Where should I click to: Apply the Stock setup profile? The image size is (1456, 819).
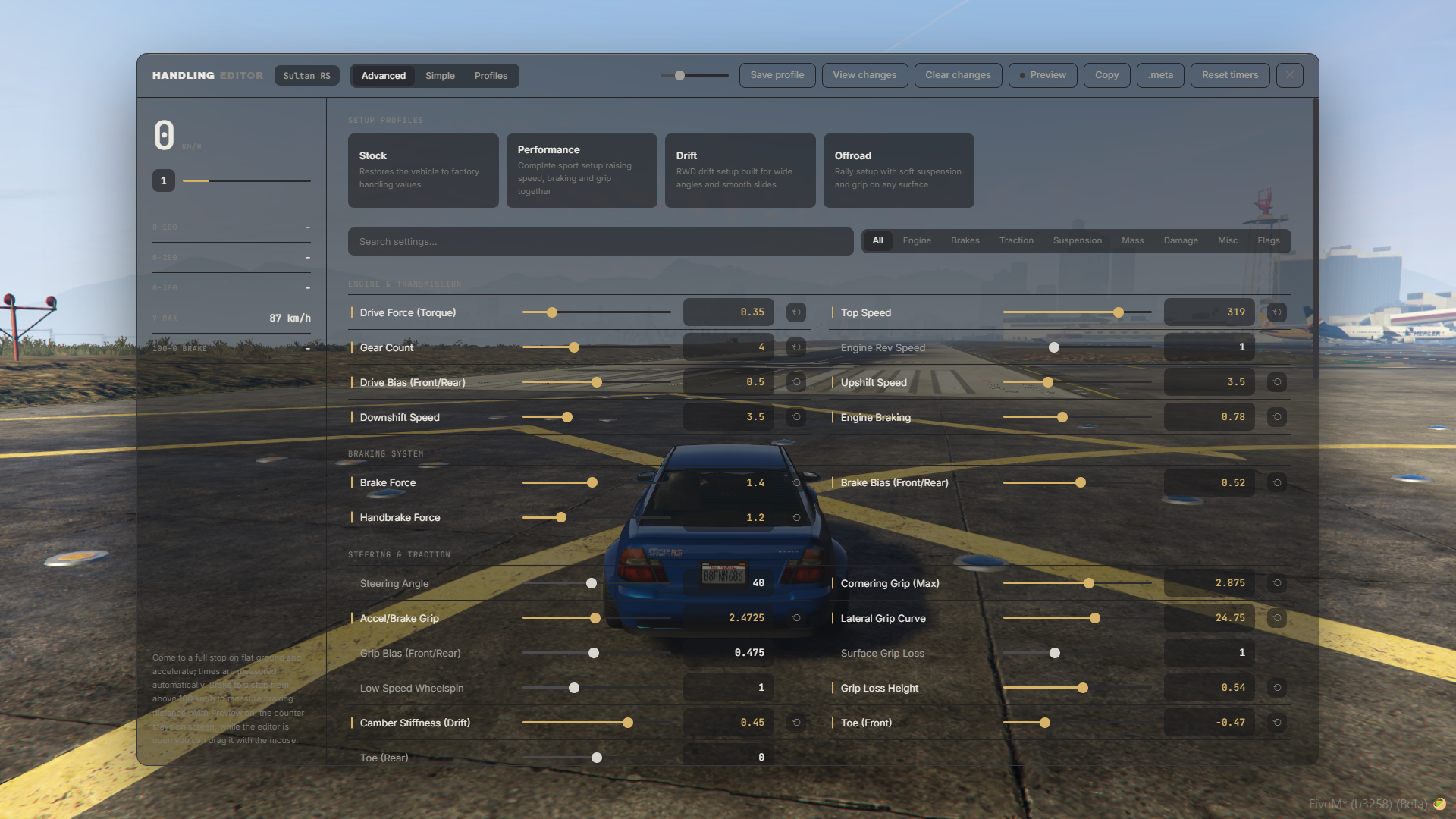[423, 171]
